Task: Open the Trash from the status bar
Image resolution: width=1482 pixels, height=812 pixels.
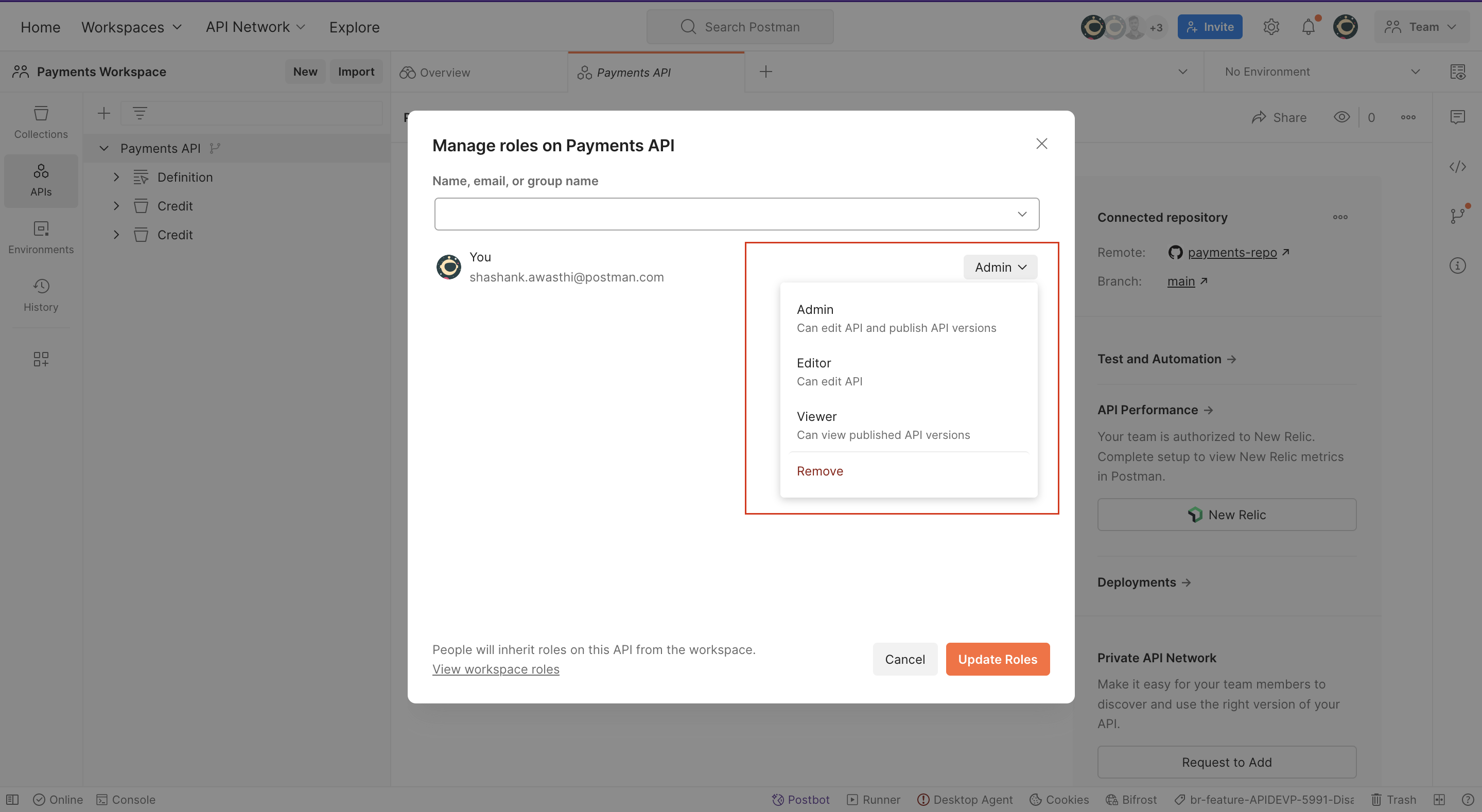Action: pos(1394,799)
